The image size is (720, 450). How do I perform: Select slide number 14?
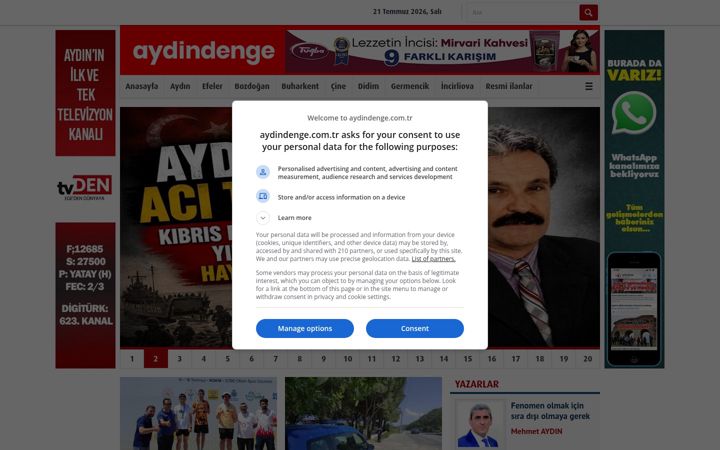click(444, 359)
